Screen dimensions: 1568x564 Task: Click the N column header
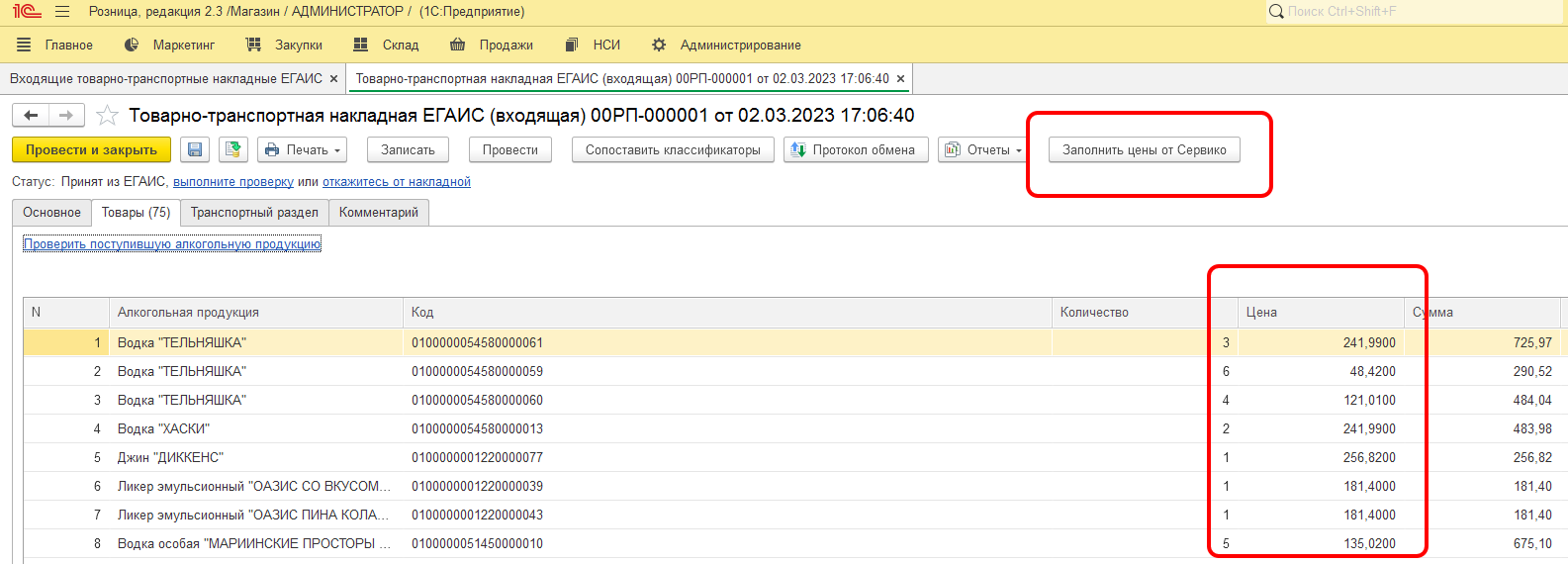[x=66, y=313]
